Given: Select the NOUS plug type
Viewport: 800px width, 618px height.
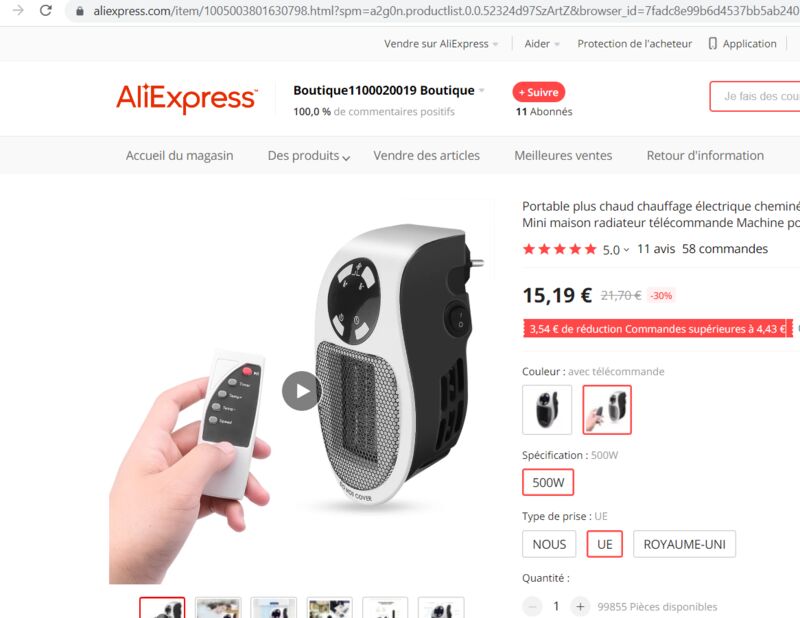Looking at the screenshot, I should 549,544.
